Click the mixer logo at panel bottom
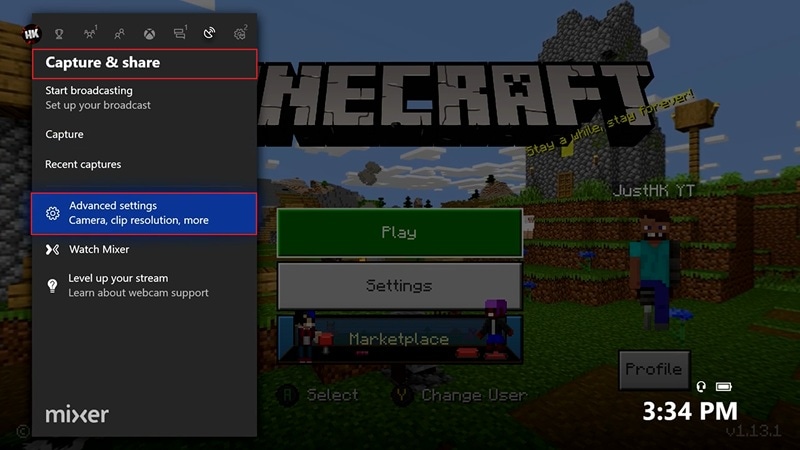 click(x=77, y=414)
